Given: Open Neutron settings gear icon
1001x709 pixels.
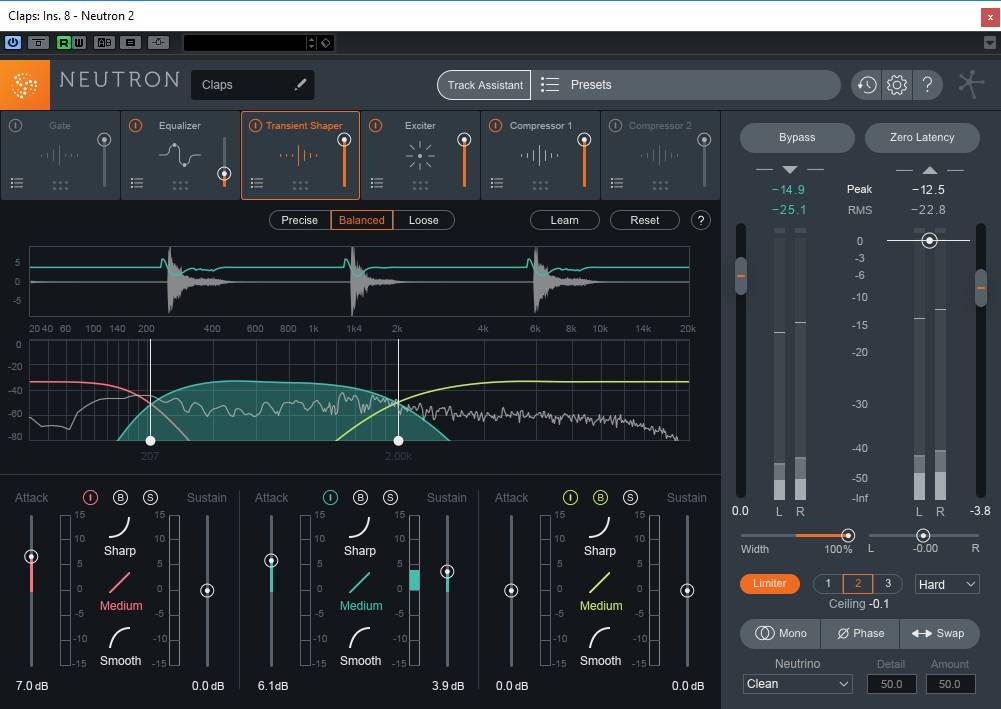Looking at the screenshot, I should (x=897, y=85).
